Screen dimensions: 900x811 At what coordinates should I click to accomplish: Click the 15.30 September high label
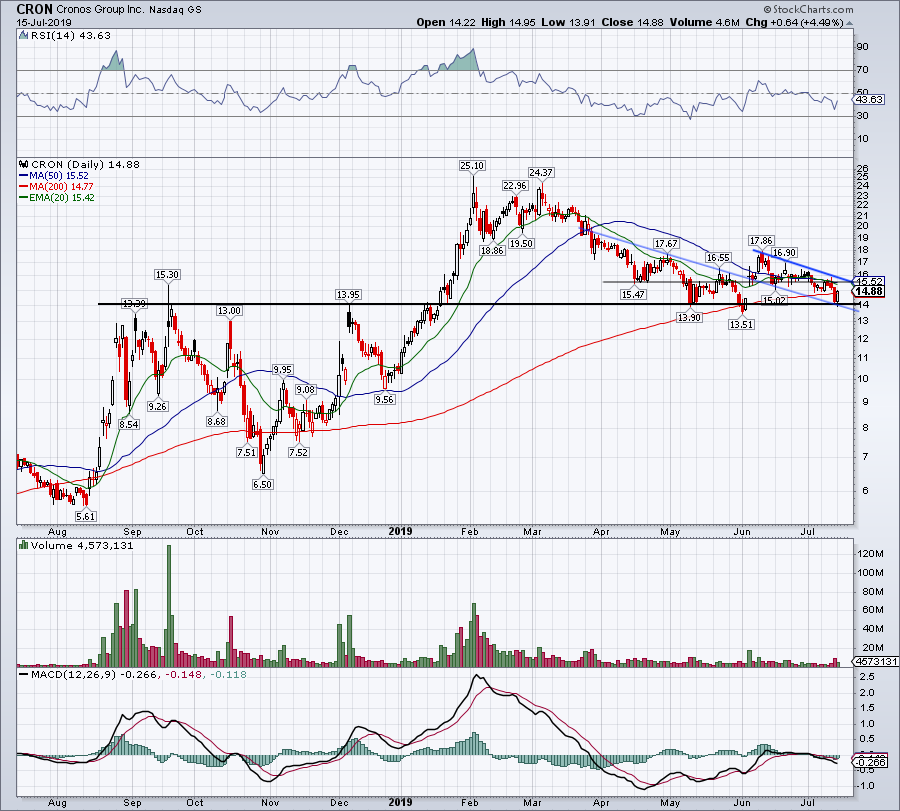[167, 274]
